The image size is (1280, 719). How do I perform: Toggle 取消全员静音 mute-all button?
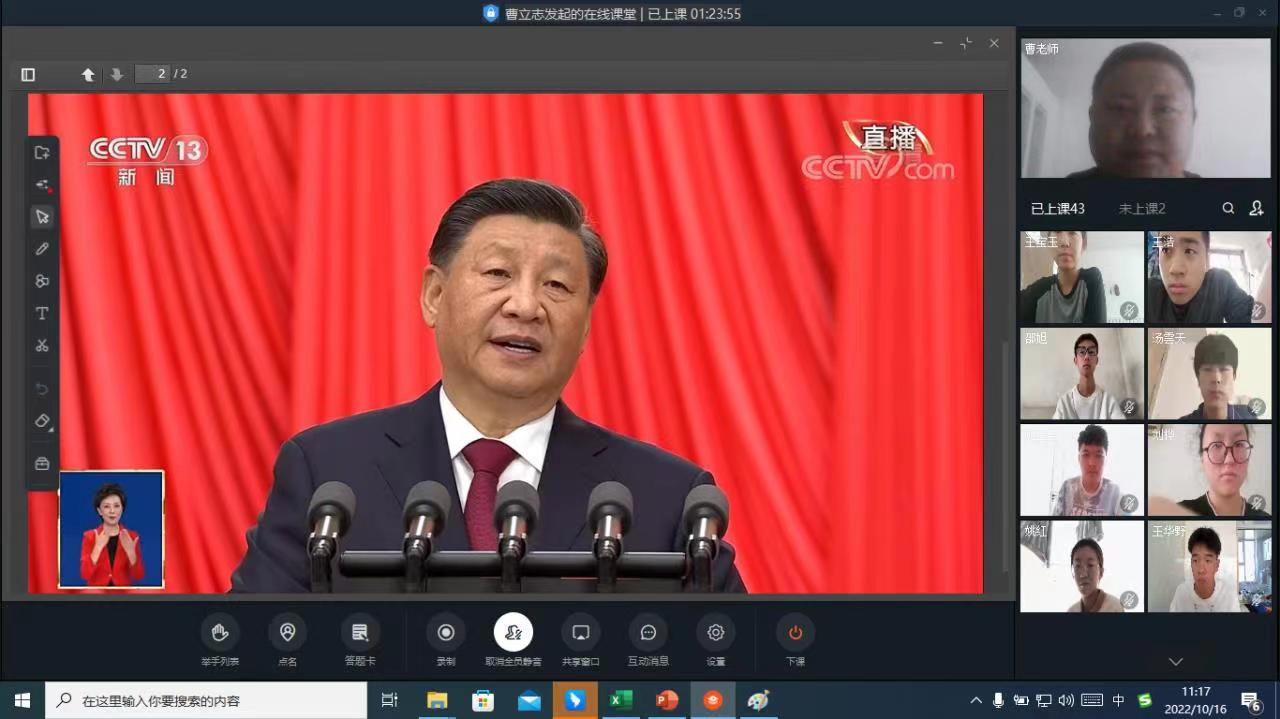(513, 633)
